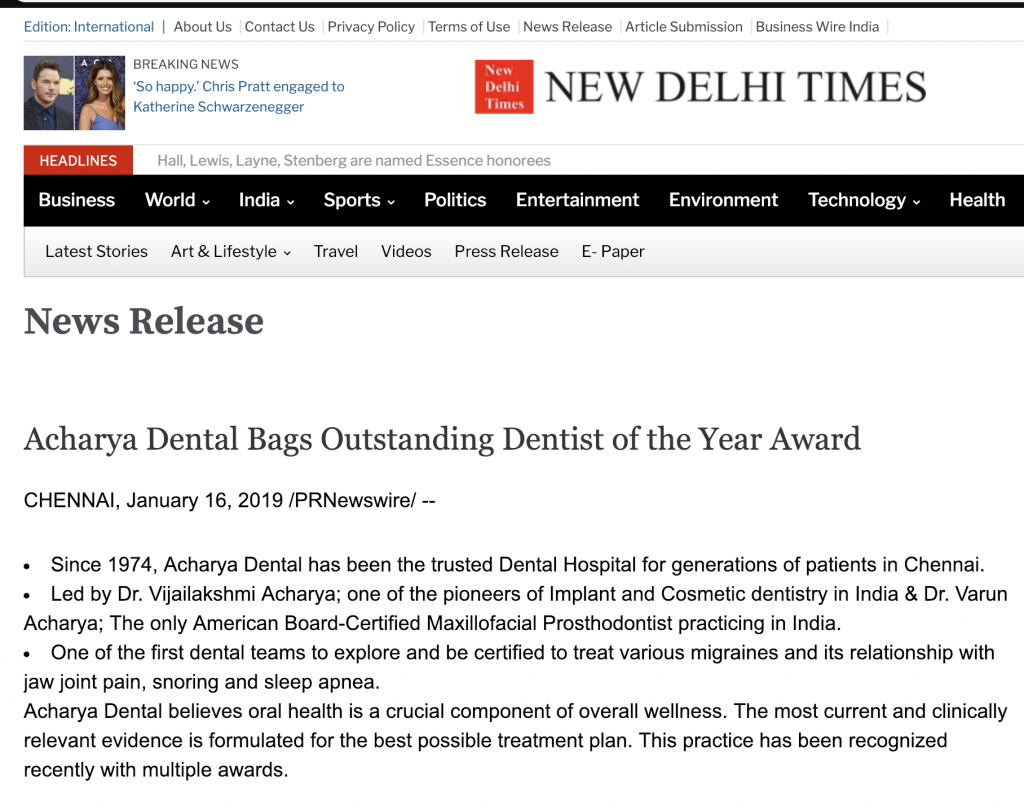The width and height of the screenshot is (1024, 807).
Task: Open the Contact Us link
Action: [280, 27]
